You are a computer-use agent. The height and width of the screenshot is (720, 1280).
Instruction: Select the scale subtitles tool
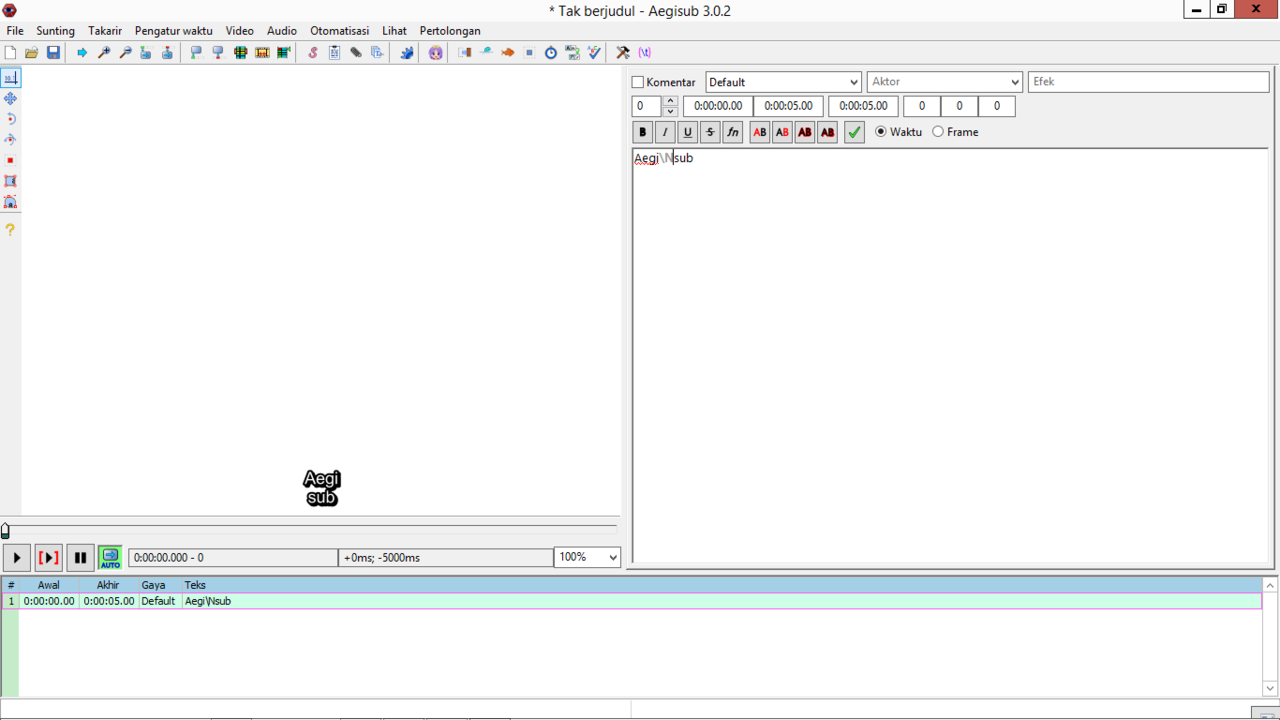[x=10, y=160]
